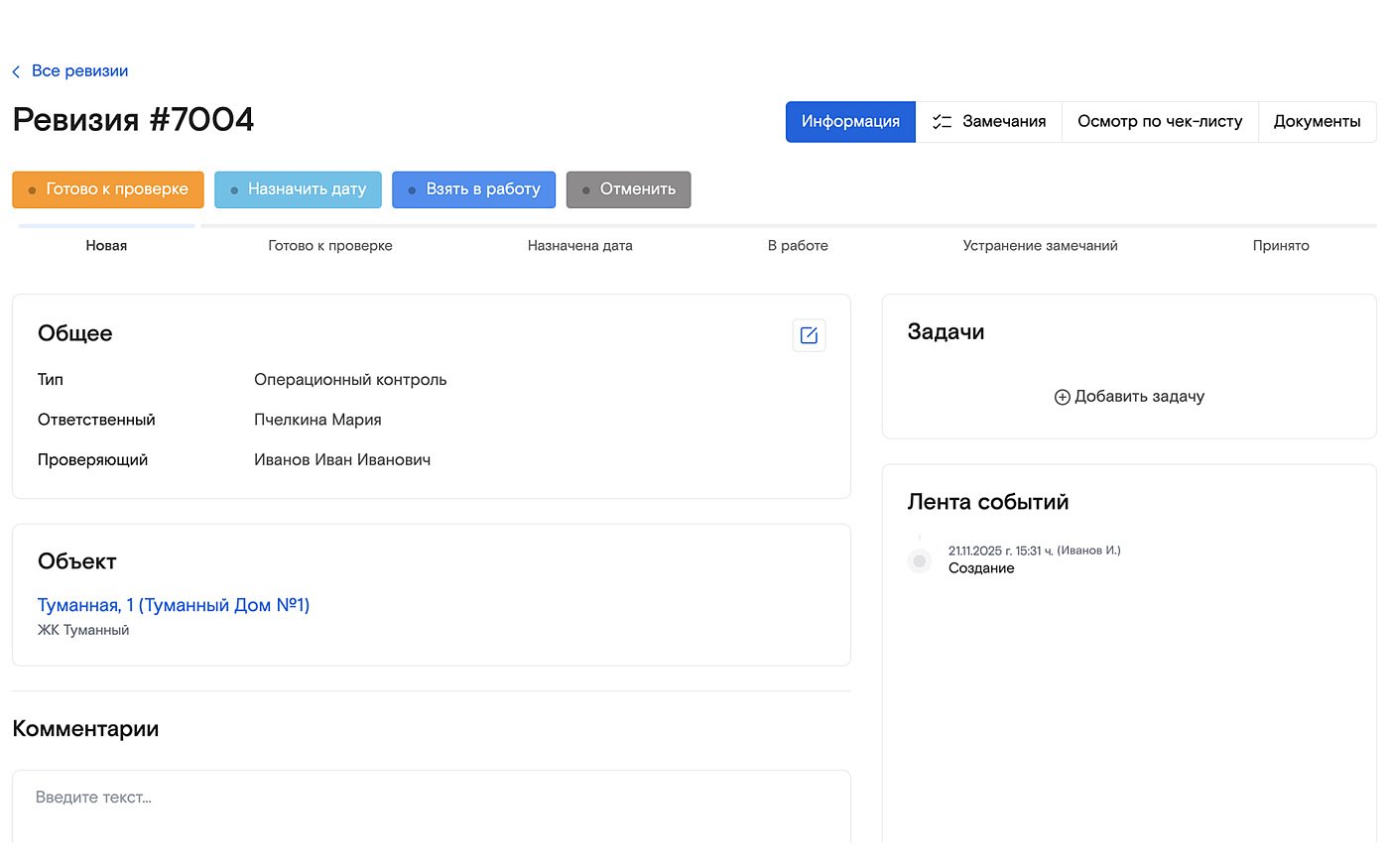Open the Информация tab

point(850,122)
